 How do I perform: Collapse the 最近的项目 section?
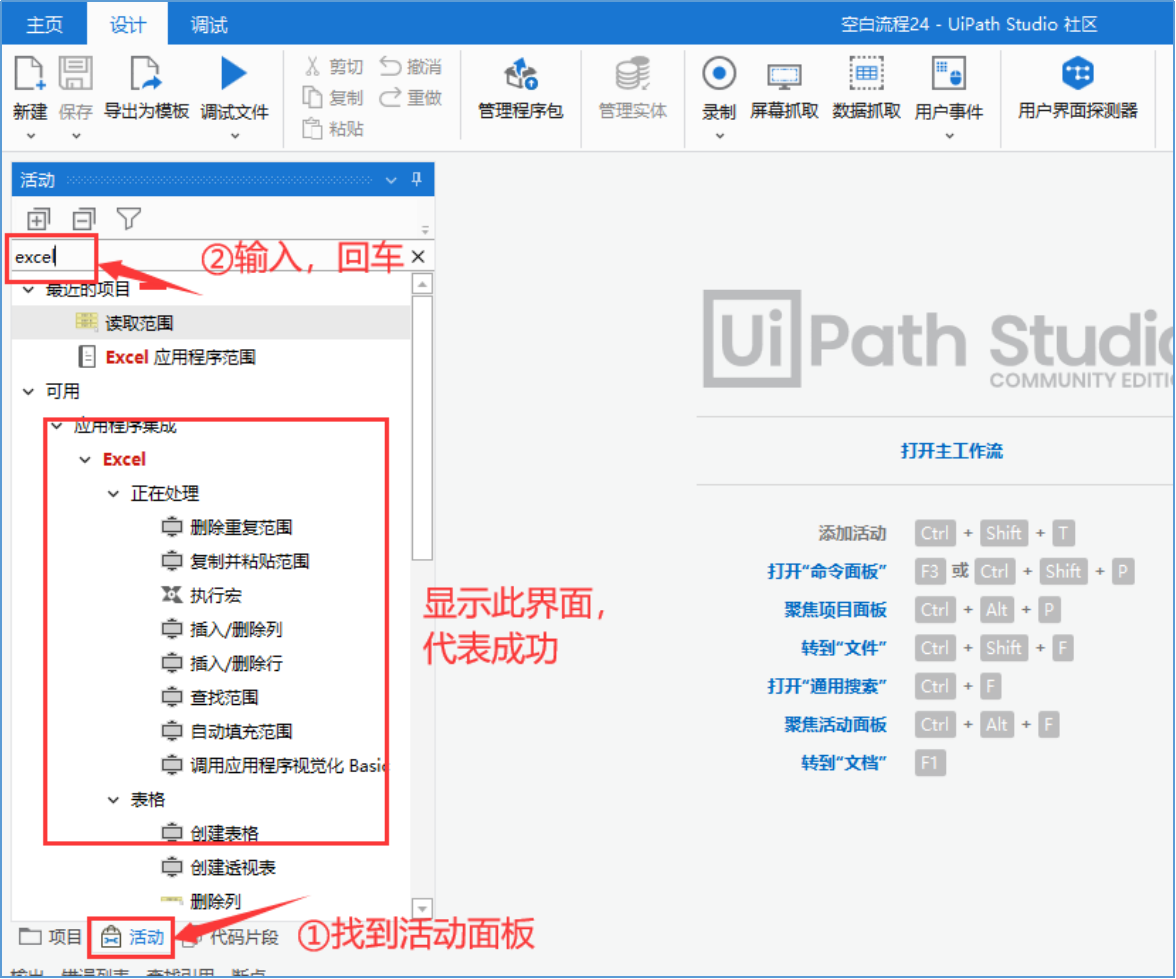point(28,290)
